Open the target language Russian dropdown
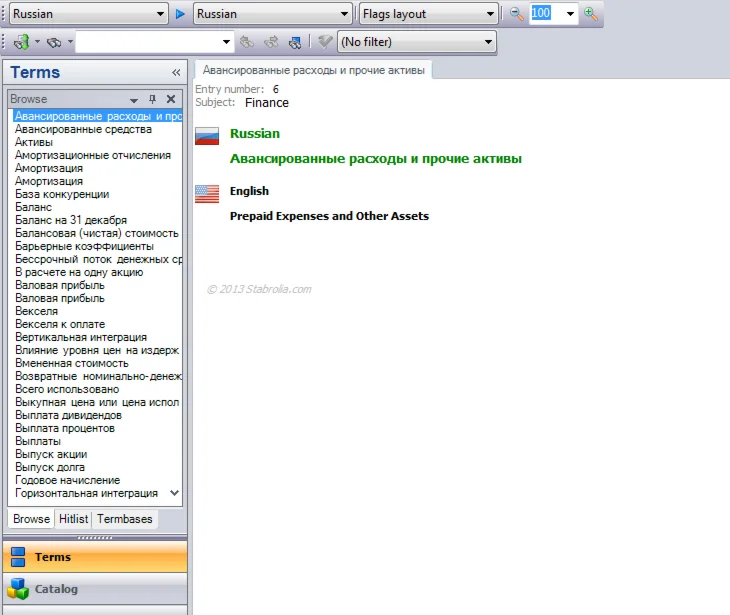Viewport: 730px width, 615px height. (344, 14)
